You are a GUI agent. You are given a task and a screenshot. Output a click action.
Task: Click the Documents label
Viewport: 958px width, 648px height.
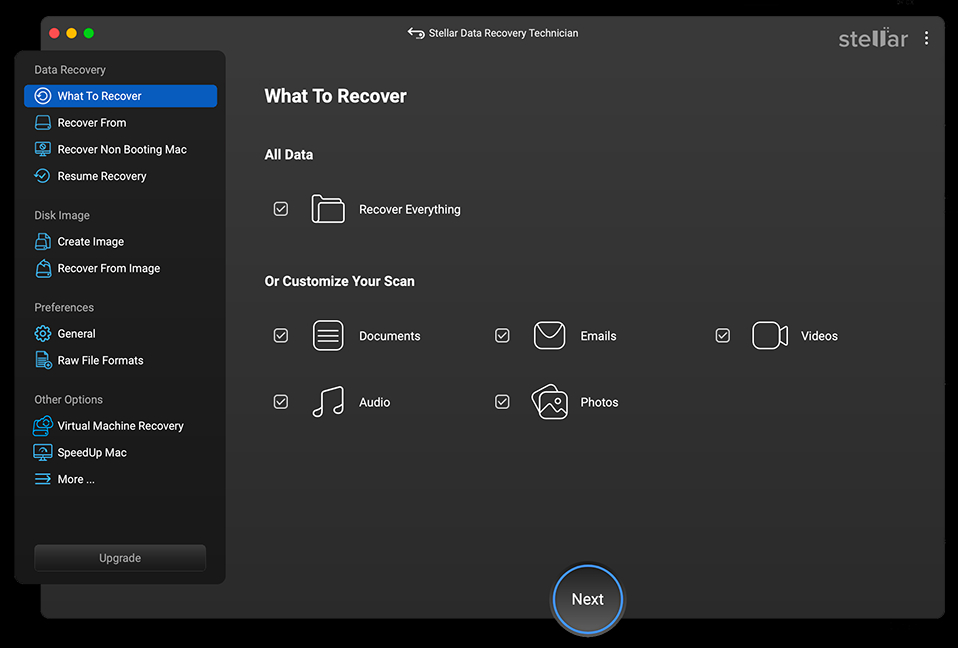tap(389, 336)
